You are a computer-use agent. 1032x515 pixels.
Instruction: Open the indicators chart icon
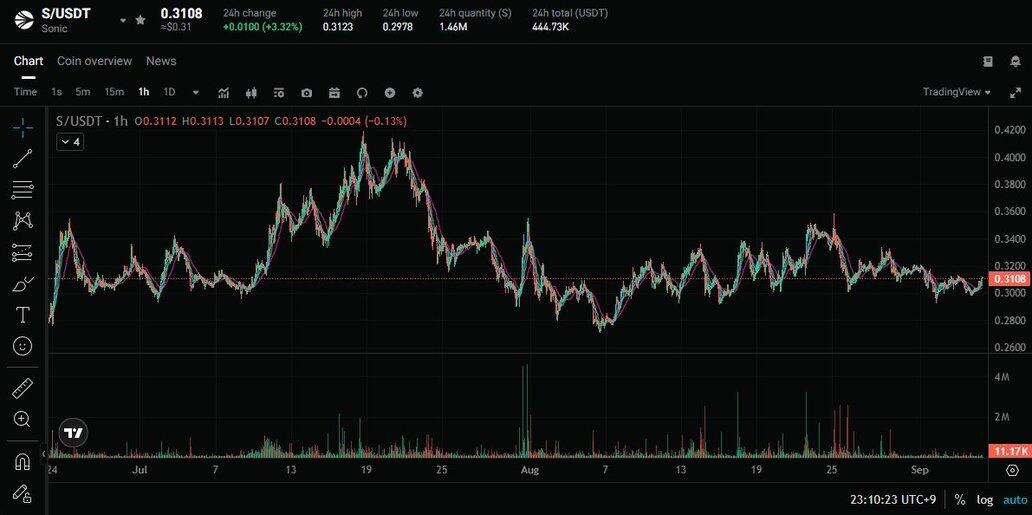pos(224,93)
